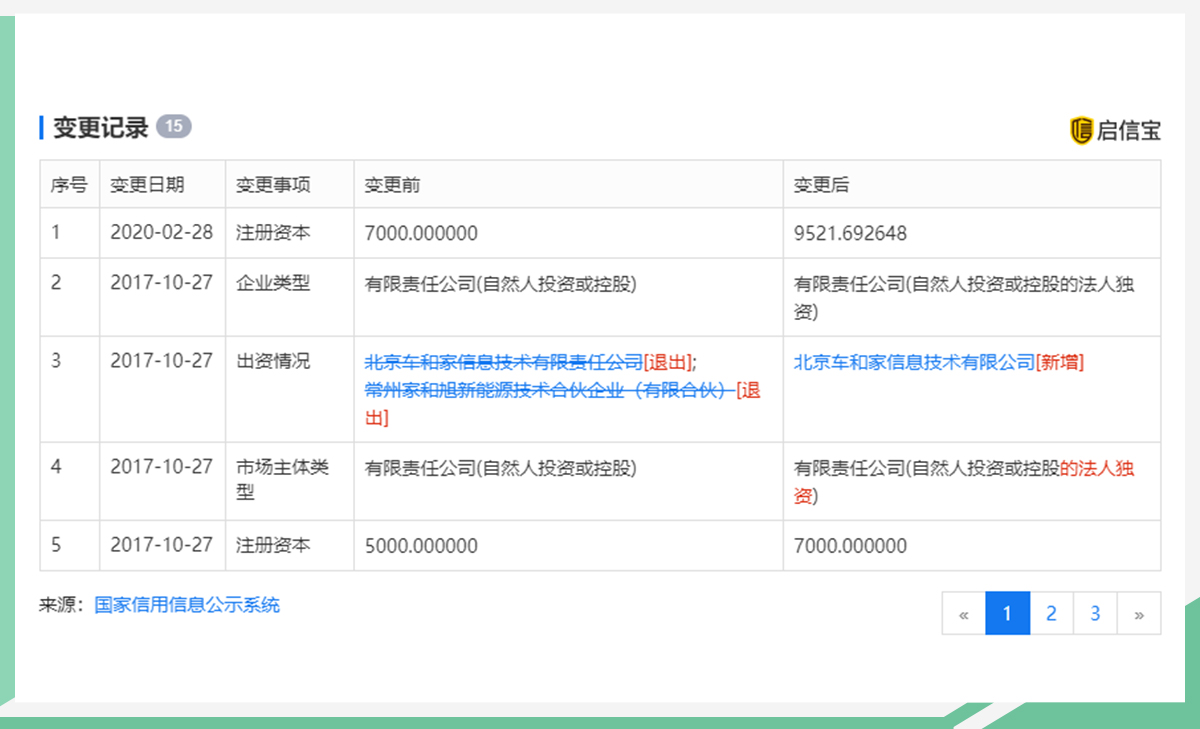1200x729 pixels.
Task: Select current pagination page 1
Action: click(1007, 613)
